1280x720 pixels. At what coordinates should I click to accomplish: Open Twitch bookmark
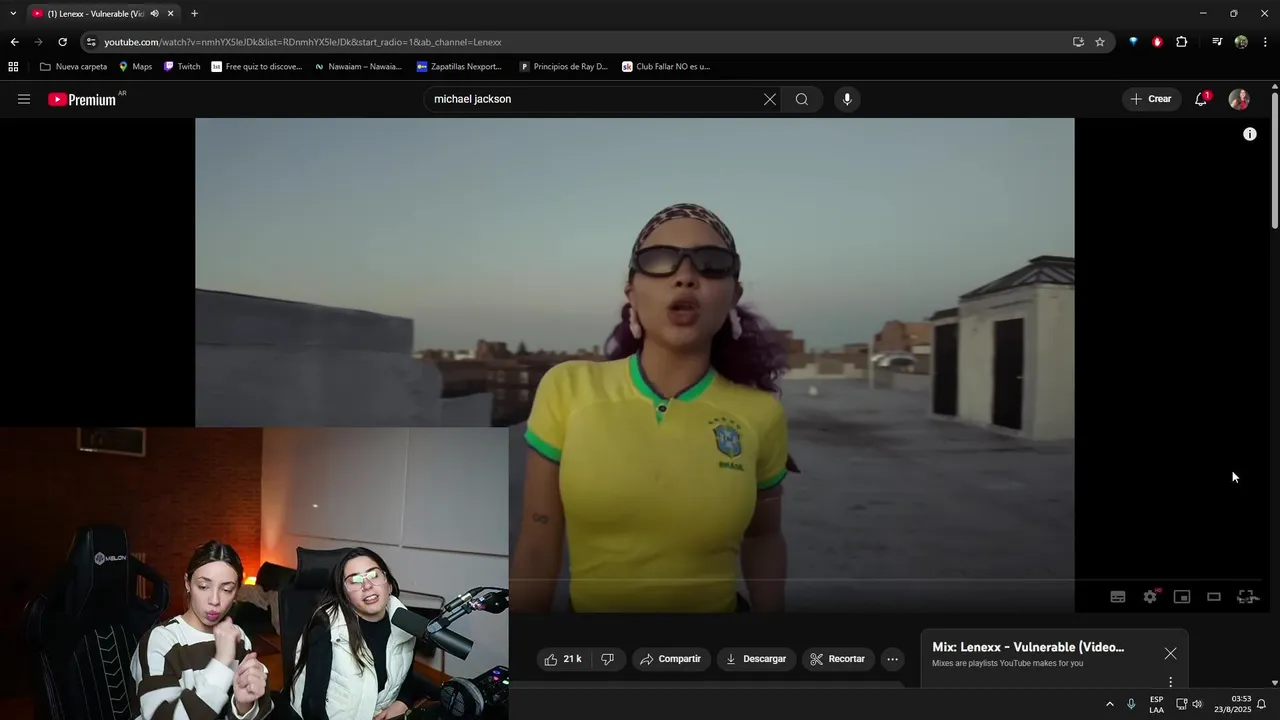click(182, 67)
